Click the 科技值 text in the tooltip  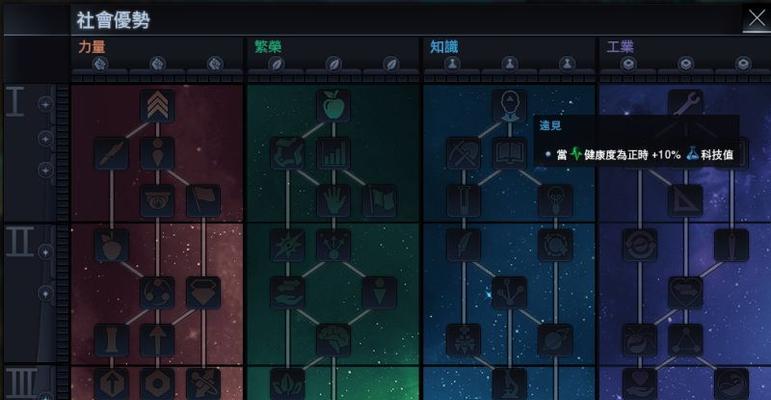717,155
